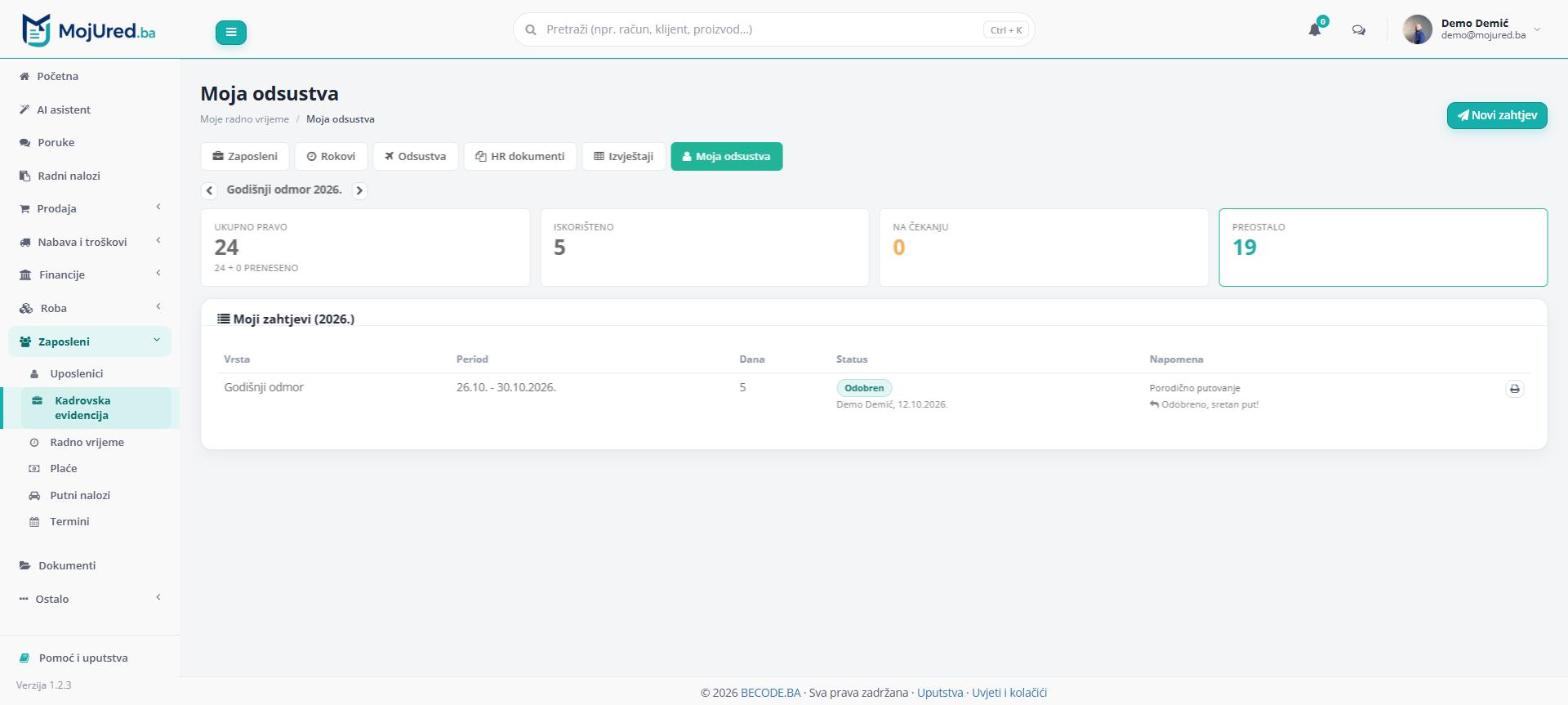Expand the Roba sidebar menu
Screen dimensions: 1568x705
coord(90,308)
